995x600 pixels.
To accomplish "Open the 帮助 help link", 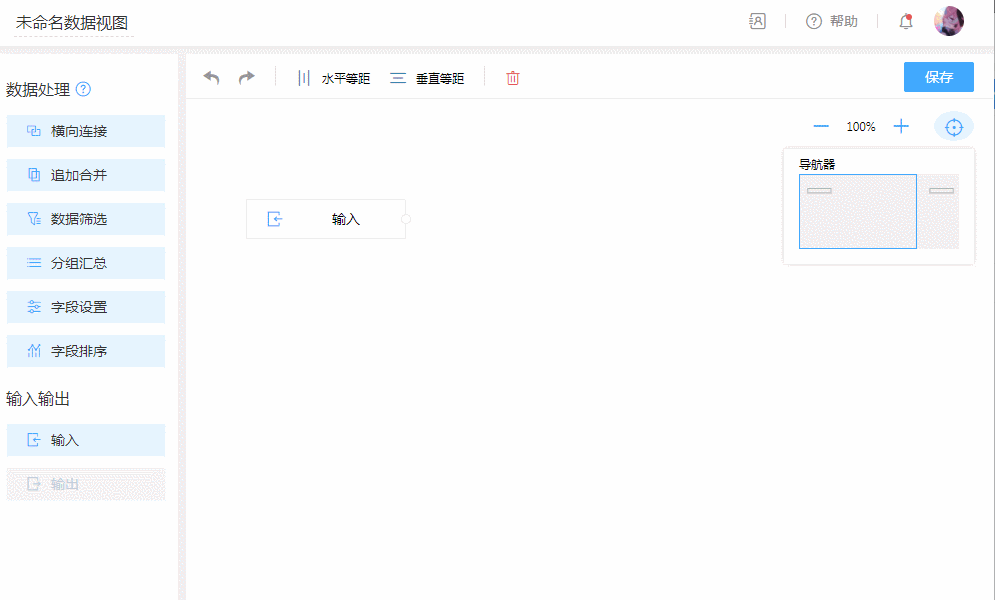I will (x=832, y=21).
